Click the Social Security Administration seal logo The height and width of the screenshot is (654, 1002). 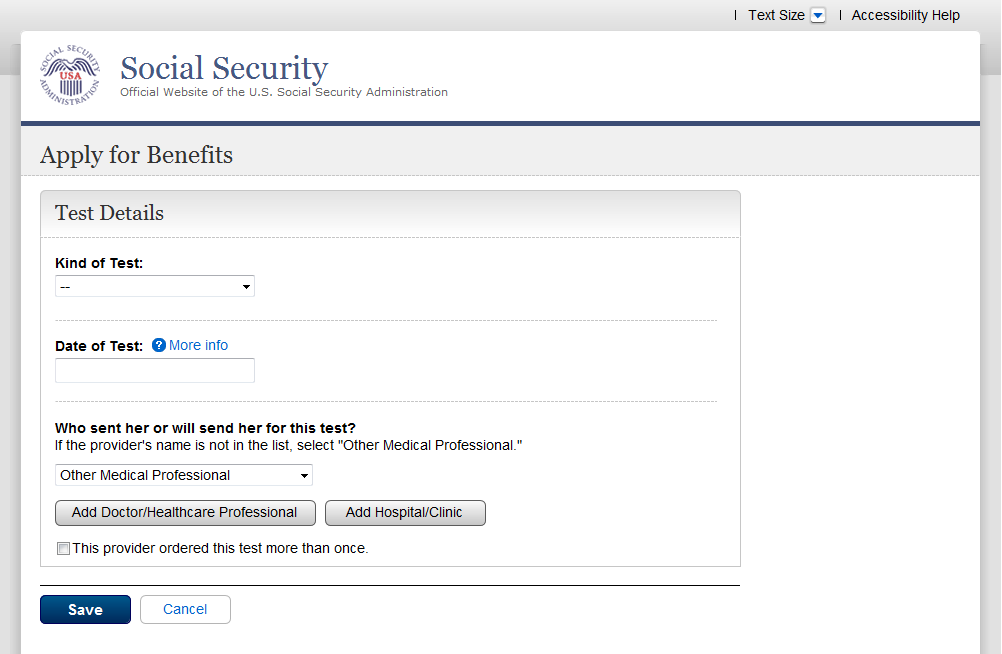click(70, 76)
